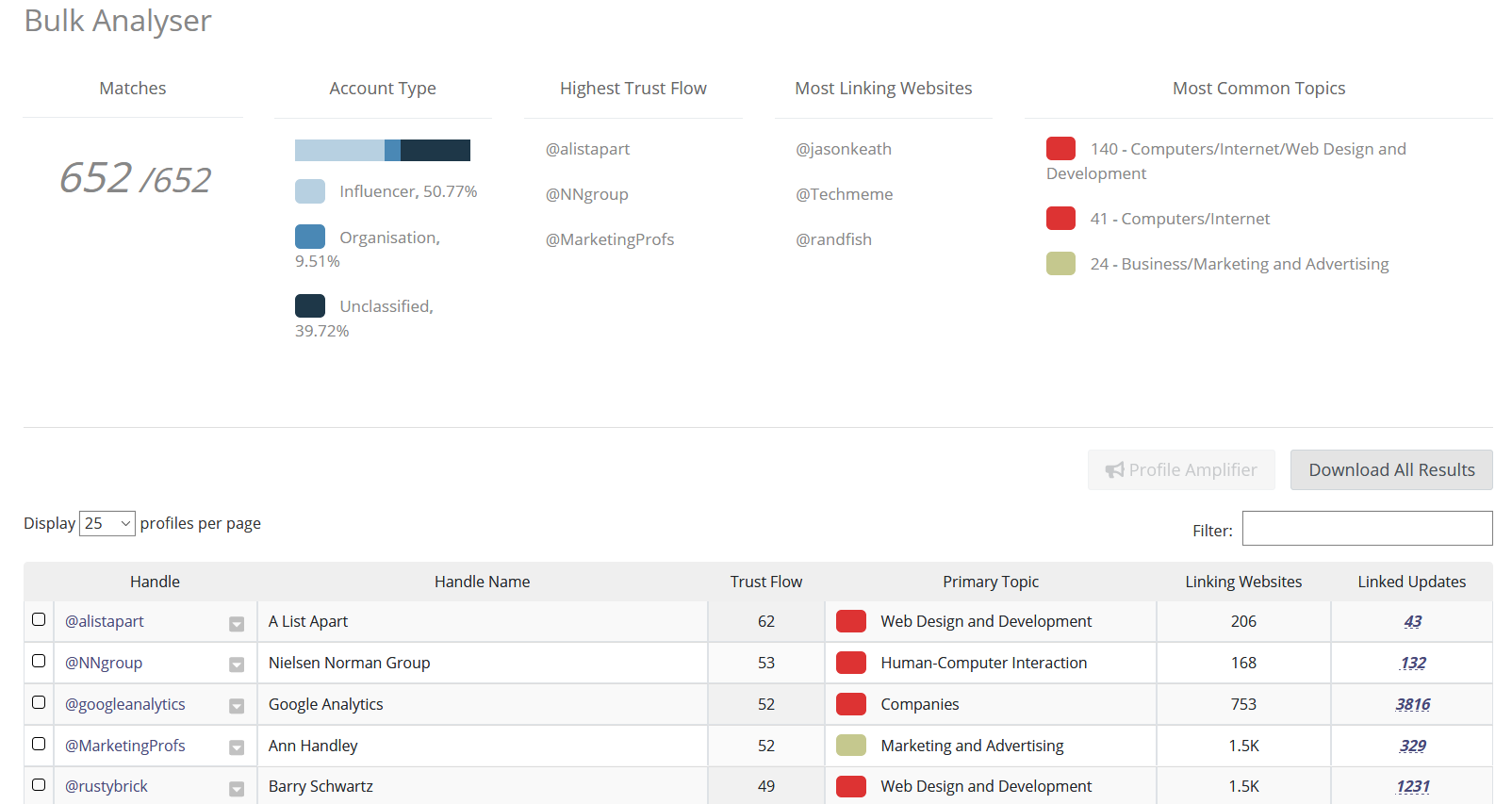Image resolution: width=1512 pixels, height=804 pixels.
Task: Click red topic swatch in Barry Schwartz row
Action: click(x=851, y=786)
